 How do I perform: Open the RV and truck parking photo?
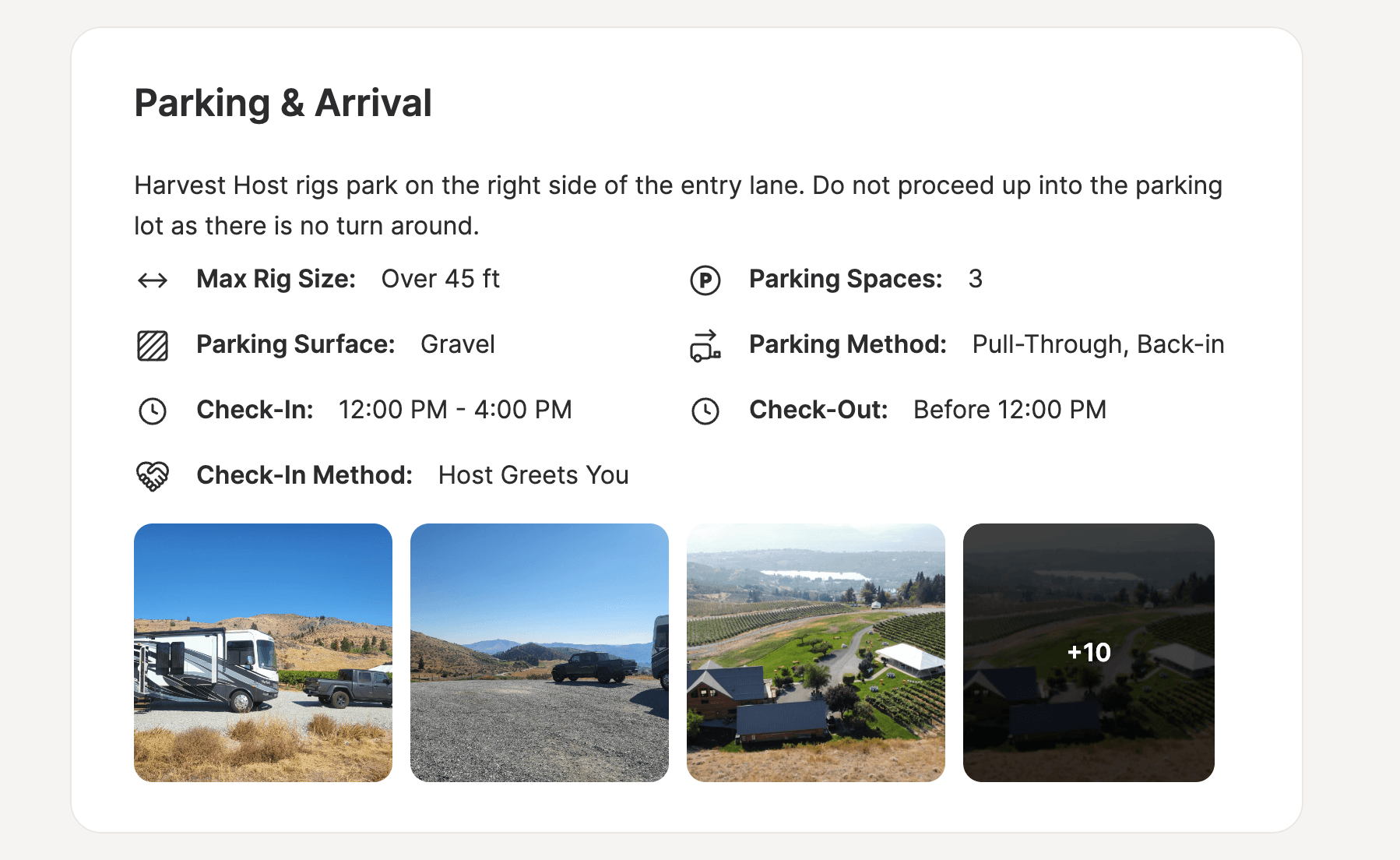click(263, 653)
